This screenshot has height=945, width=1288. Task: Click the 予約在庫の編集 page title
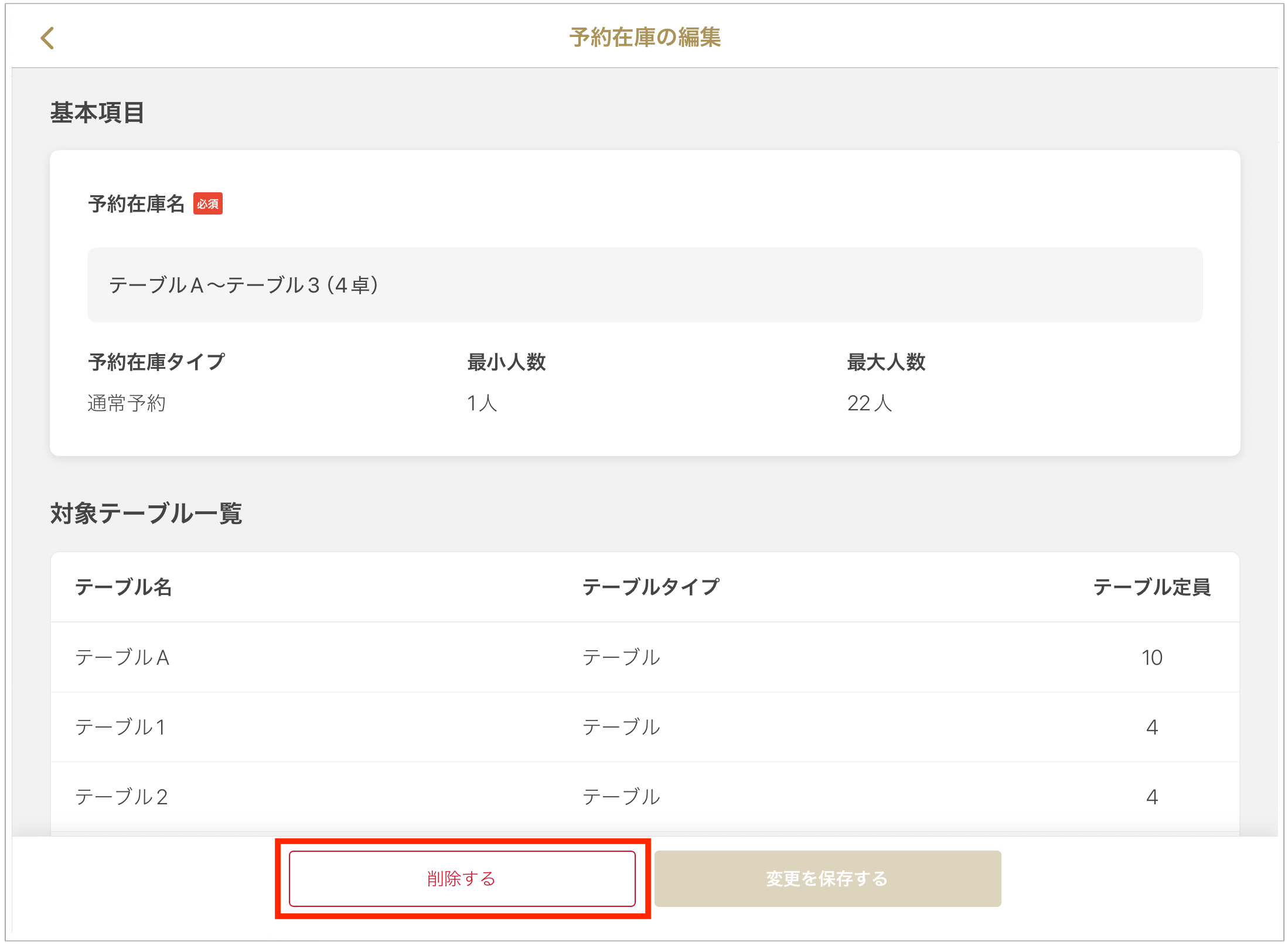click(645, 38)
